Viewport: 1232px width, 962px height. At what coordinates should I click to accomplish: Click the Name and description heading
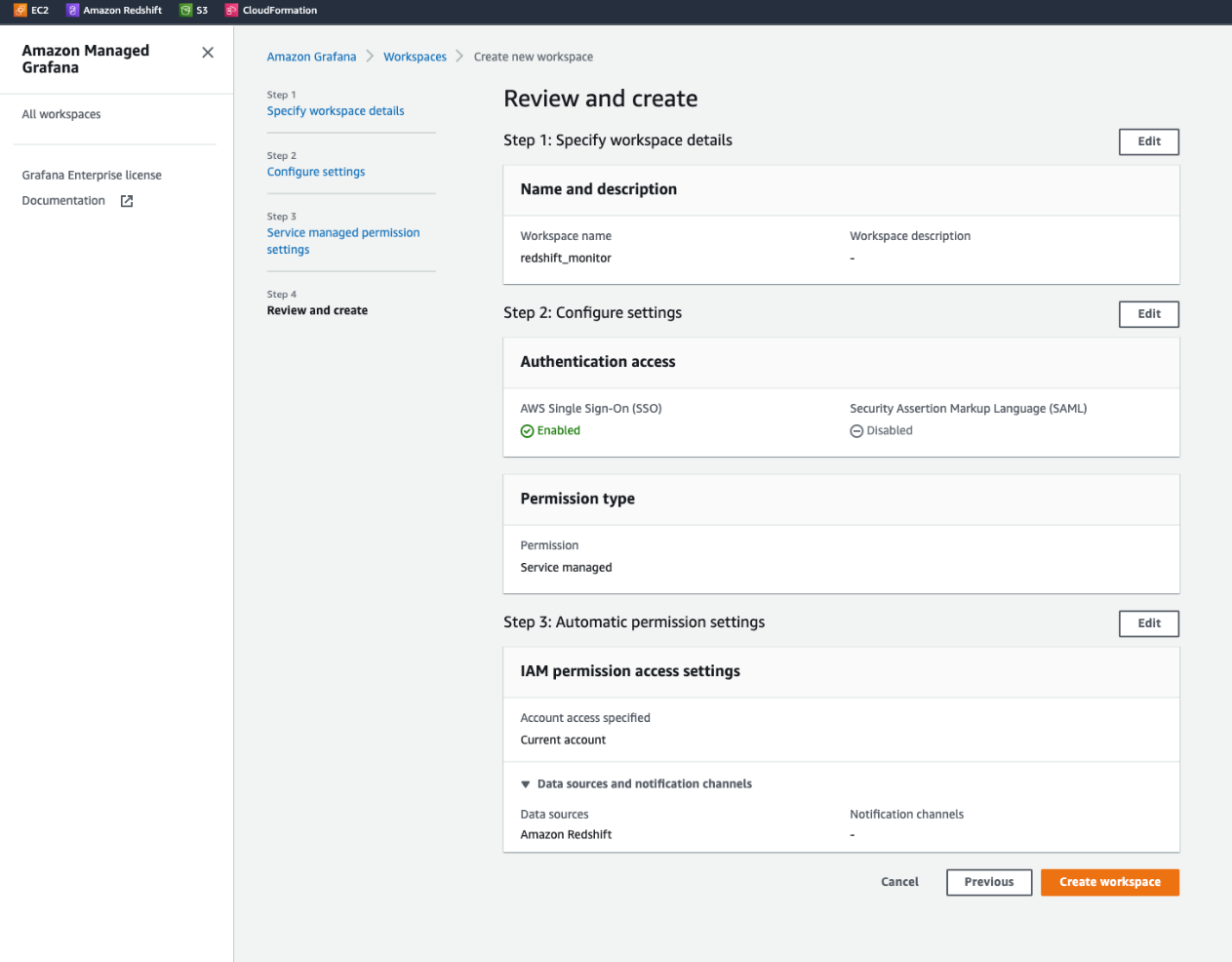598,189
